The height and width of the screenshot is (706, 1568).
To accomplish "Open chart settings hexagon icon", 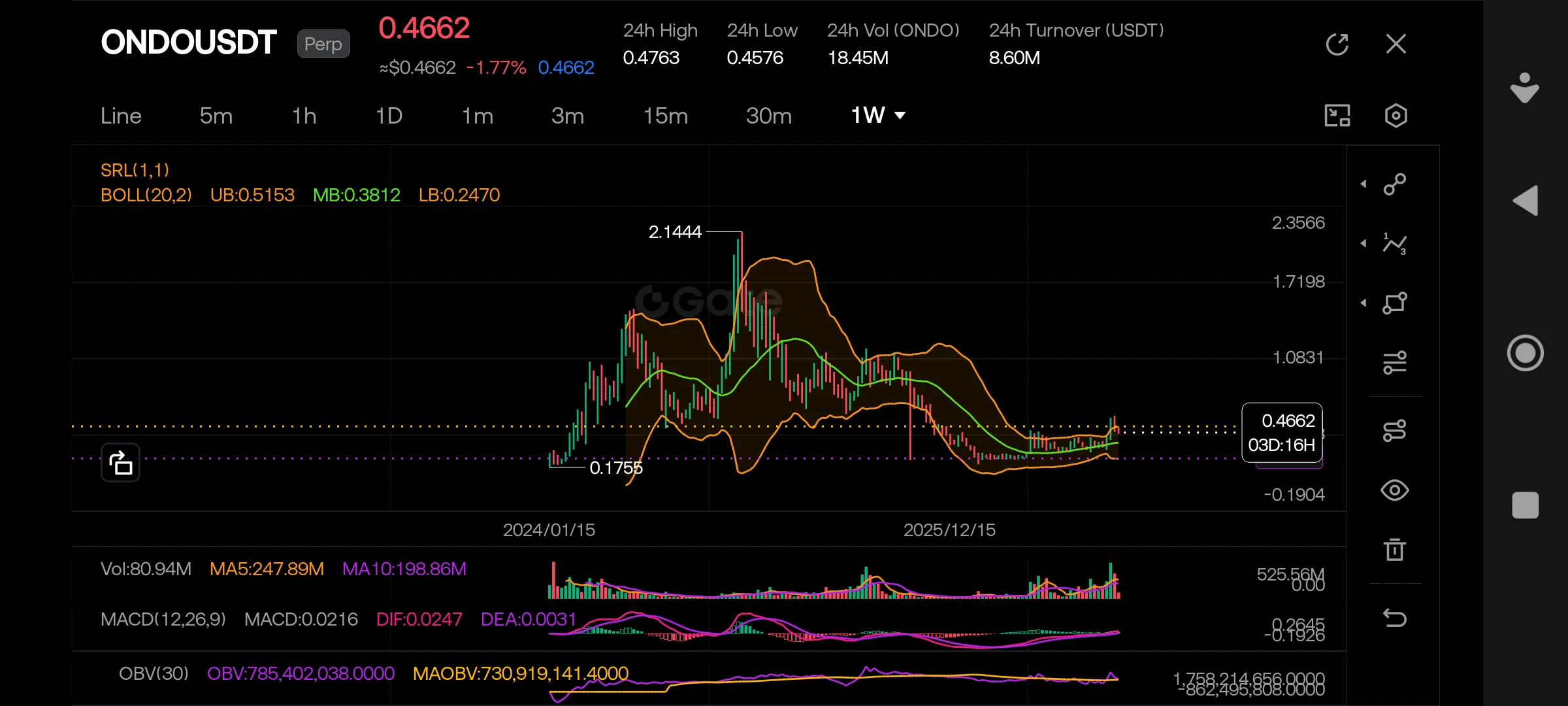I will point(1396,116).
